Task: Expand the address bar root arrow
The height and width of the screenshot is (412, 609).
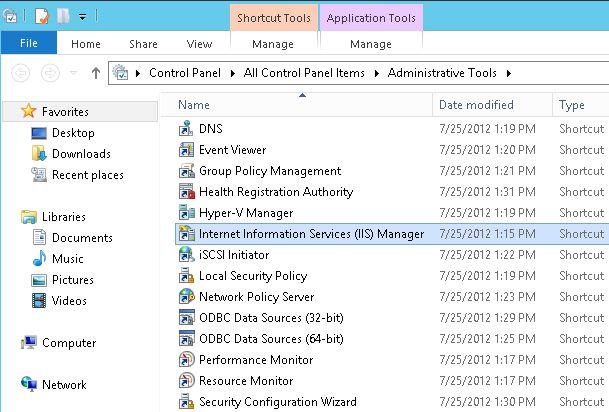Action: coord(138,73)
